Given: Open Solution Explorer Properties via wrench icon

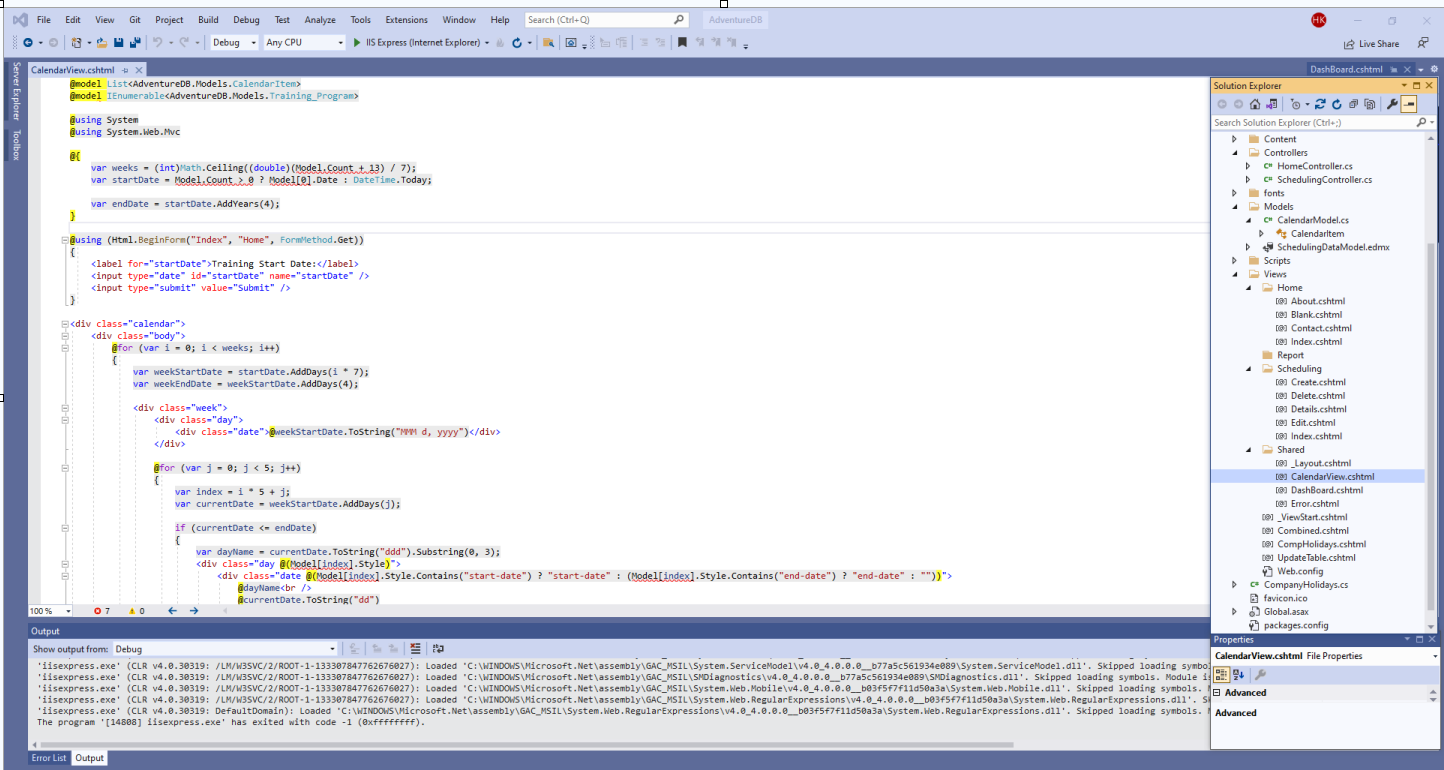Looking at the screenshot, I should tap(1393, 103).
